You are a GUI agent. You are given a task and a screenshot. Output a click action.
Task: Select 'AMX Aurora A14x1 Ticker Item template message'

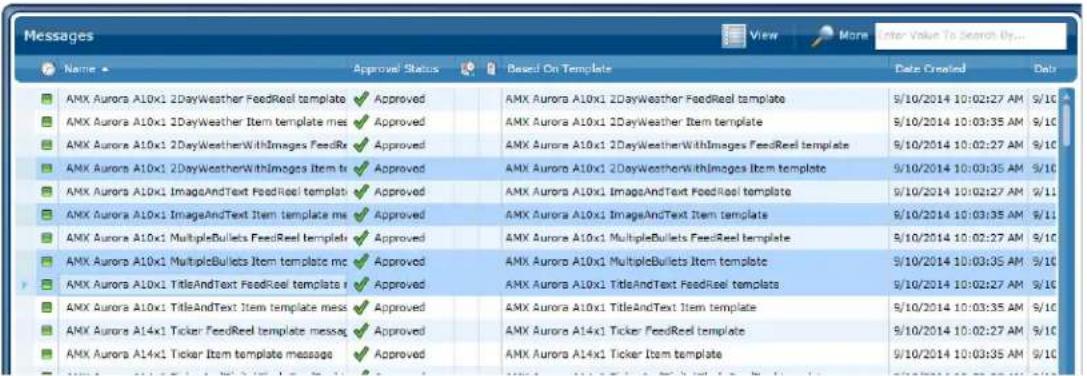[x=199, y=354]
